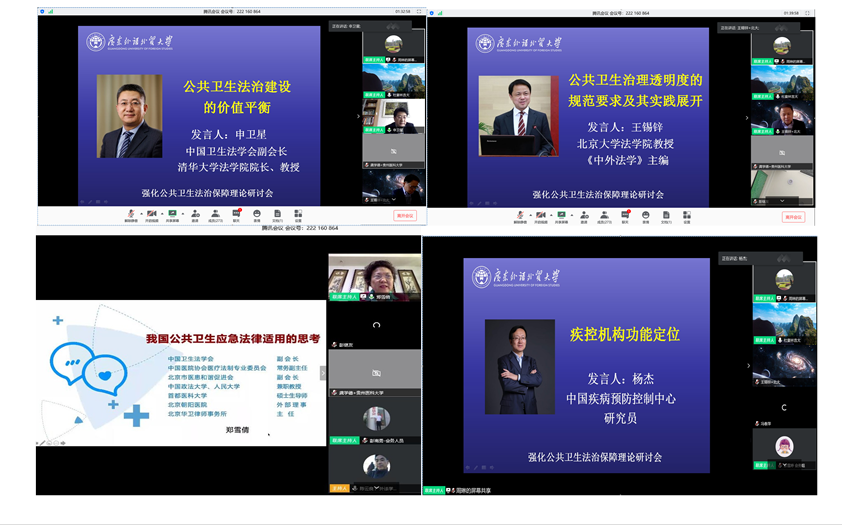
Task: Open Members (273) list in 申卫星 meeting window
Action: tap(215, 215)
